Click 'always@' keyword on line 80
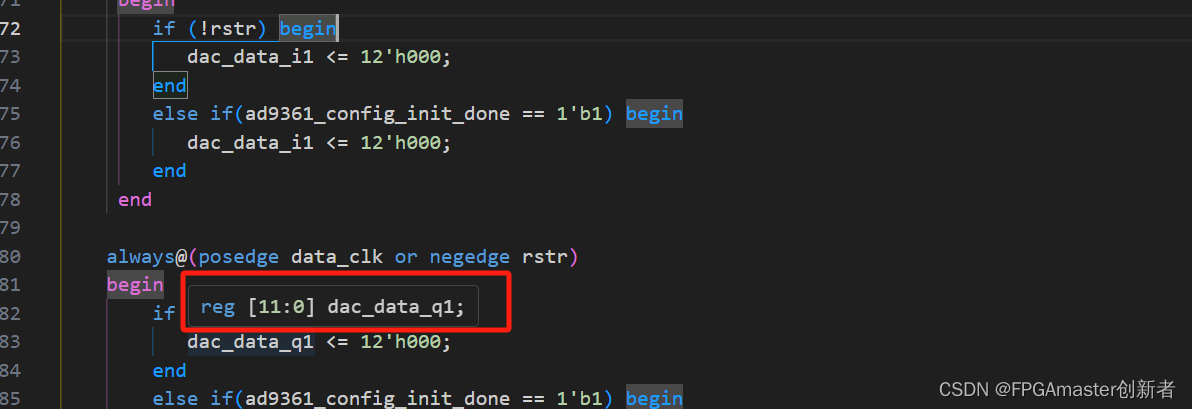The height and width of the screenshot is (409, 1192). (x=147, y=256)
